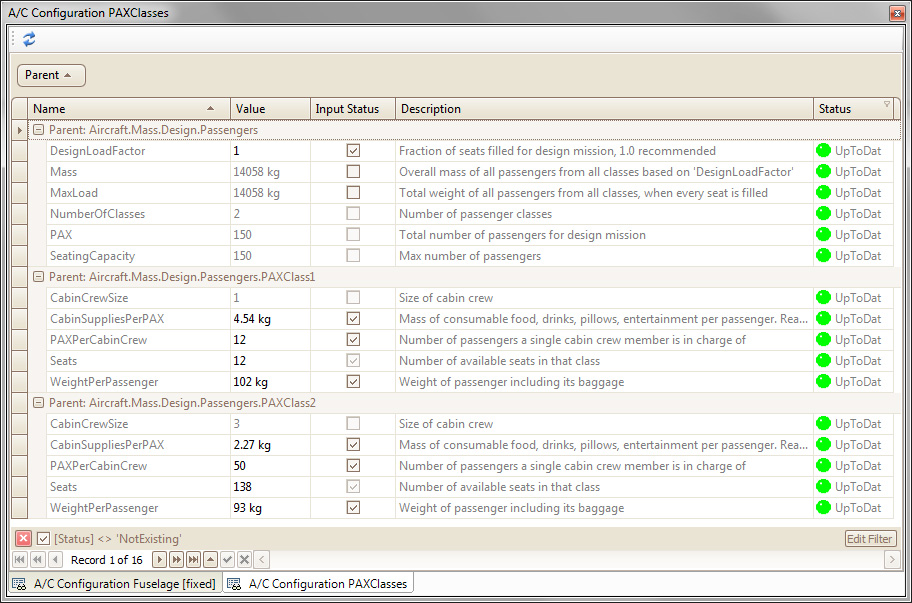Click the 4.54 kg value cell
912x603 pixels.
270,319
